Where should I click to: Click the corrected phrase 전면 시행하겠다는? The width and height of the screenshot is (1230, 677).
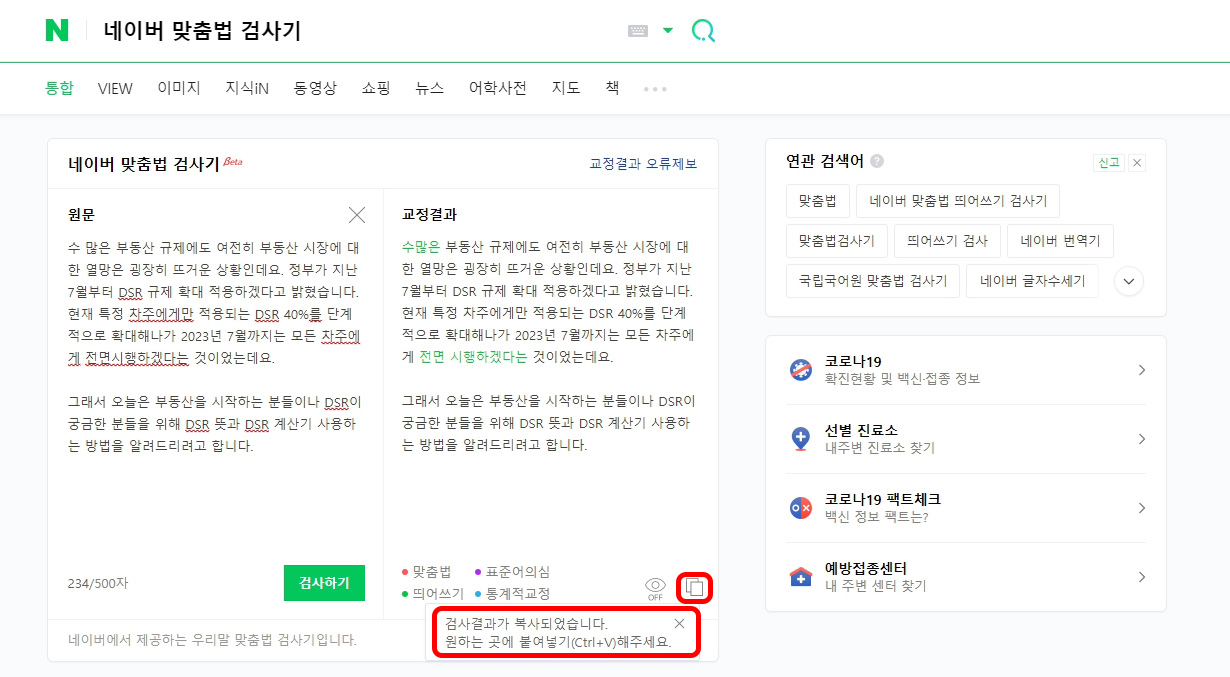click(473, 357)
